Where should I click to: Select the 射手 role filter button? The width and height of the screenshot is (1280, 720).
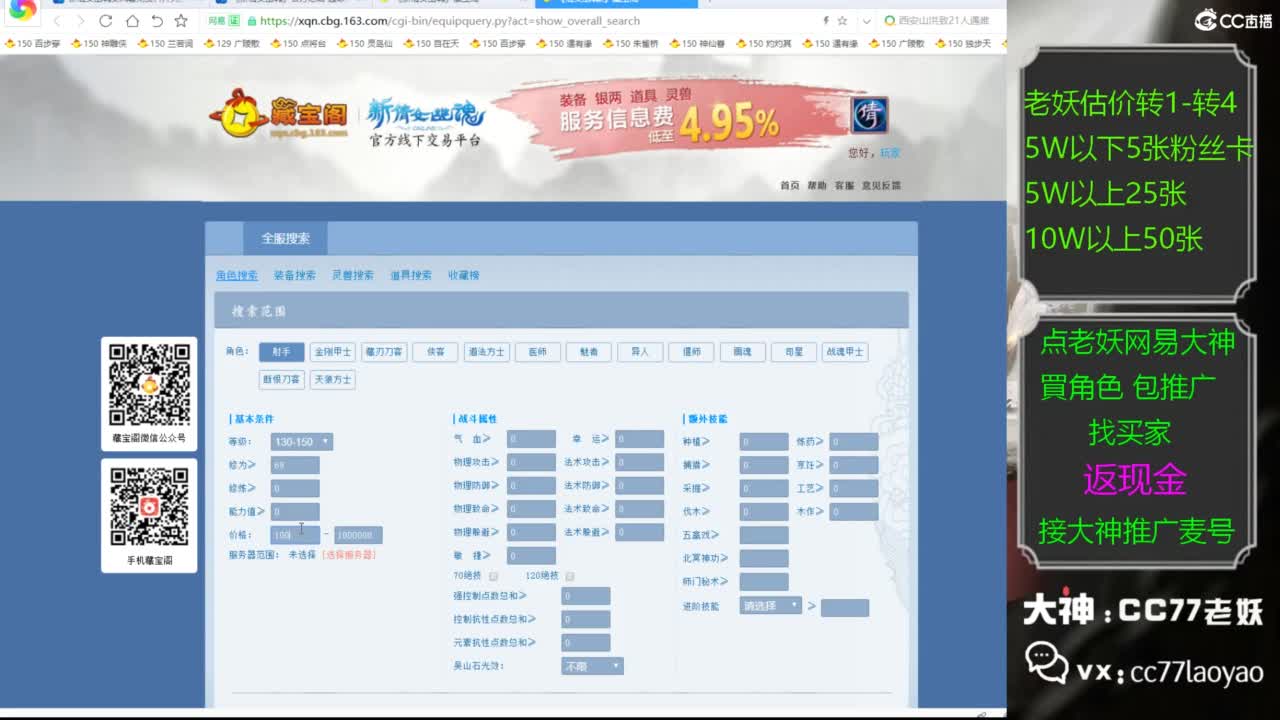tap(281, 351)
